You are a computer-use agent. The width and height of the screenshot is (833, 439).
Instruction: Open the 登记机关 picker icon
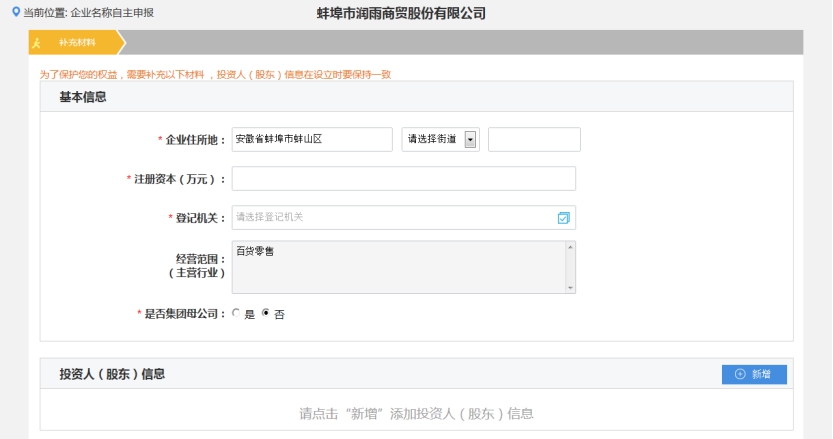click(563, 218)
